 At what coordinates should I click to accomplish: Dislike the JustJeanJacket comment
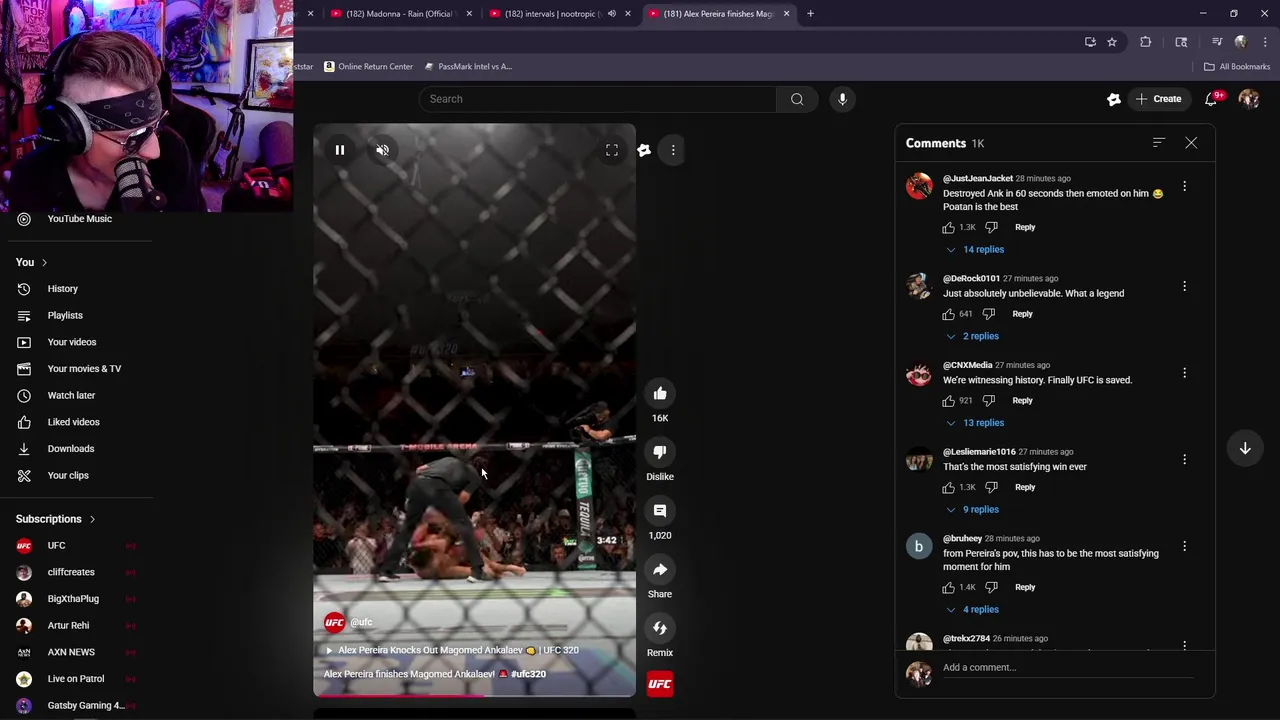pos(991,228)
